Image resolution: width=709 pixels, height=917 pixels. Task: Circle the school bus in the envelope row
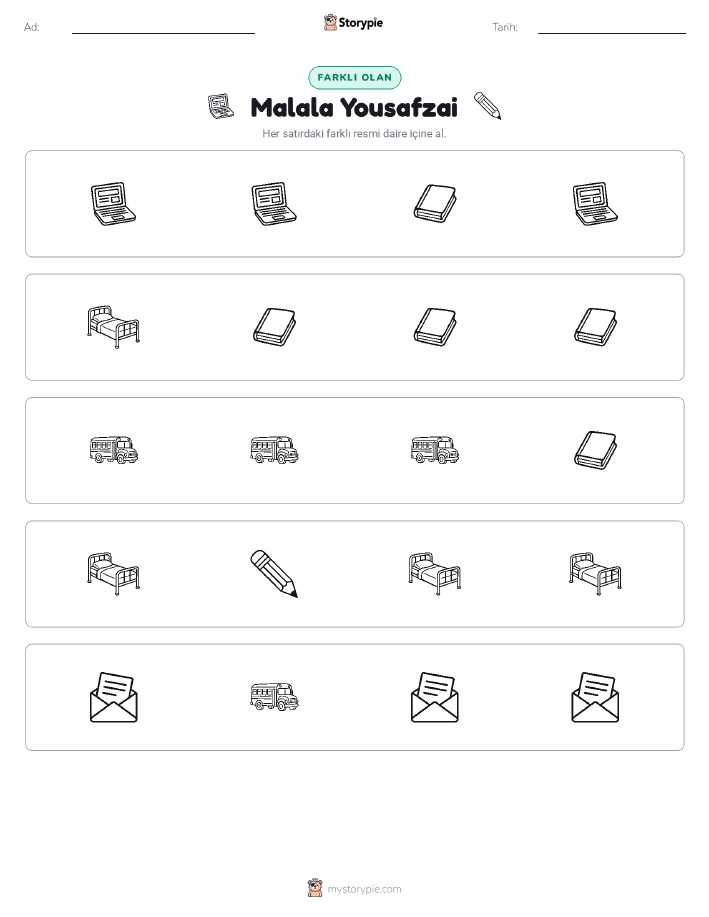coord(274,697)
